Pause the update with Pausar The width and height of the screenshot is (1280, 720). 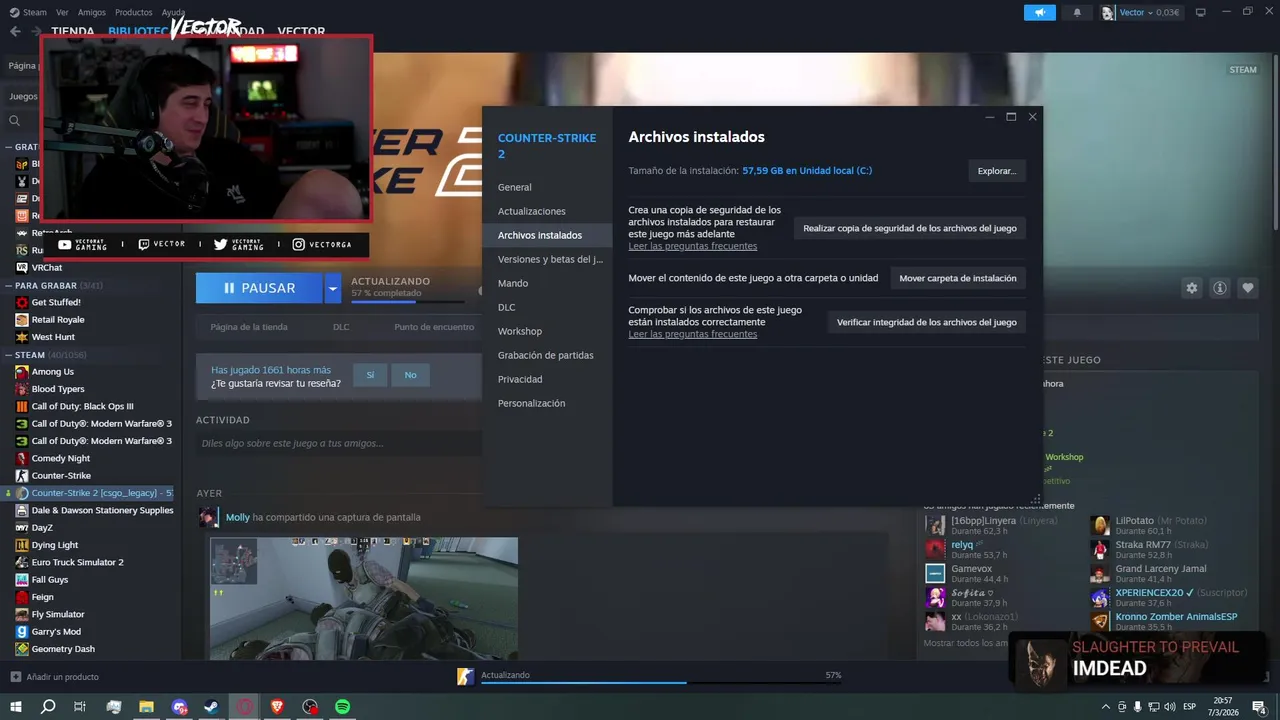pyautogui.click(x=260, y=288)
